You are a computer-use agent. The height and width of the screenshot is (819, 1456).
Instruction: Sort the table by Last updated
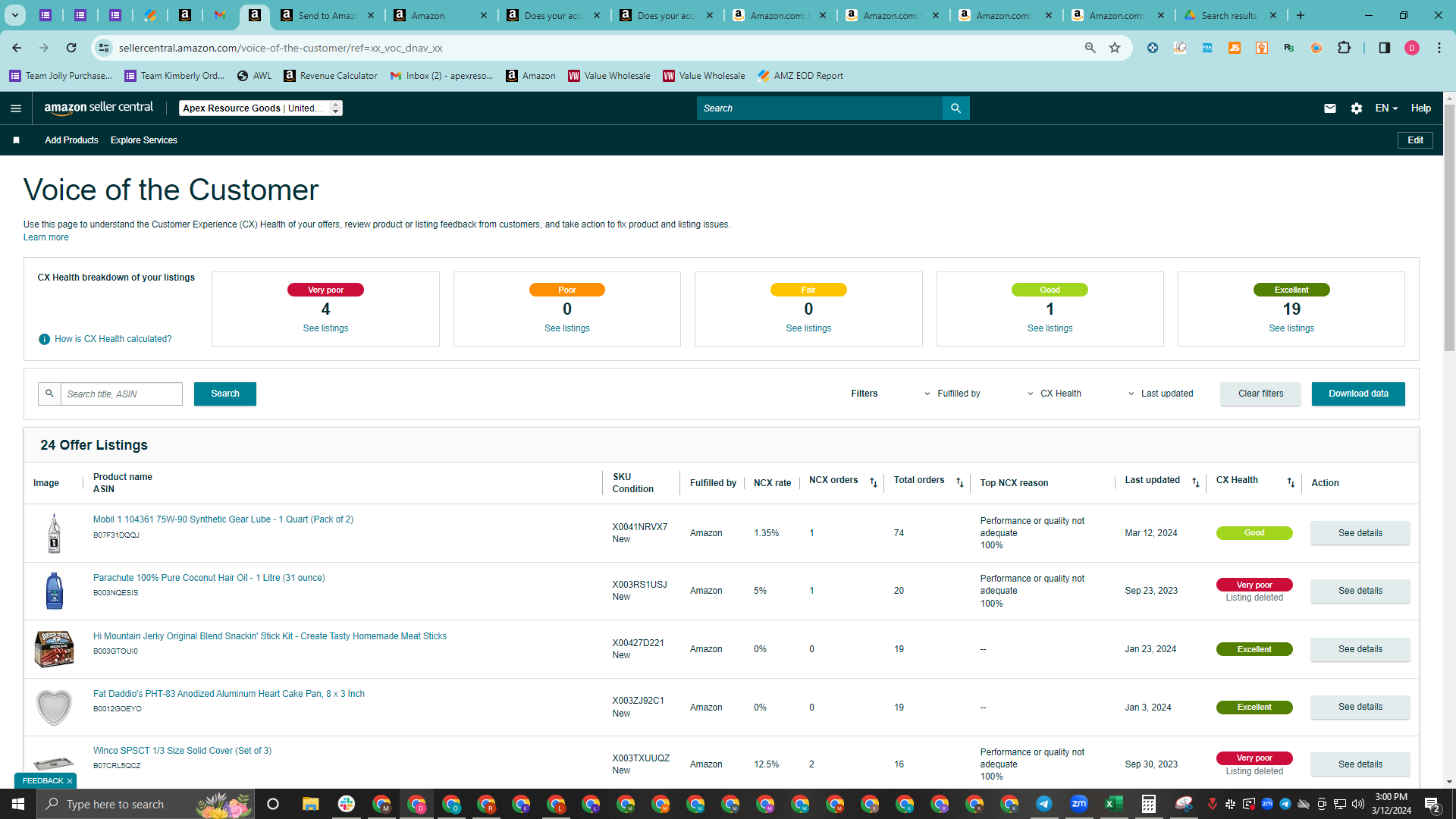1195,482
